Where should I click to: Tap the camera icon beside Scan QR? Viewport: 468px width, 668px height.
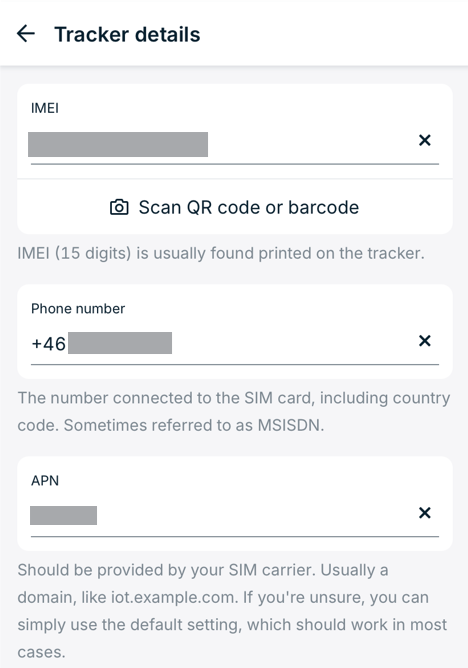tap(119, 207)
